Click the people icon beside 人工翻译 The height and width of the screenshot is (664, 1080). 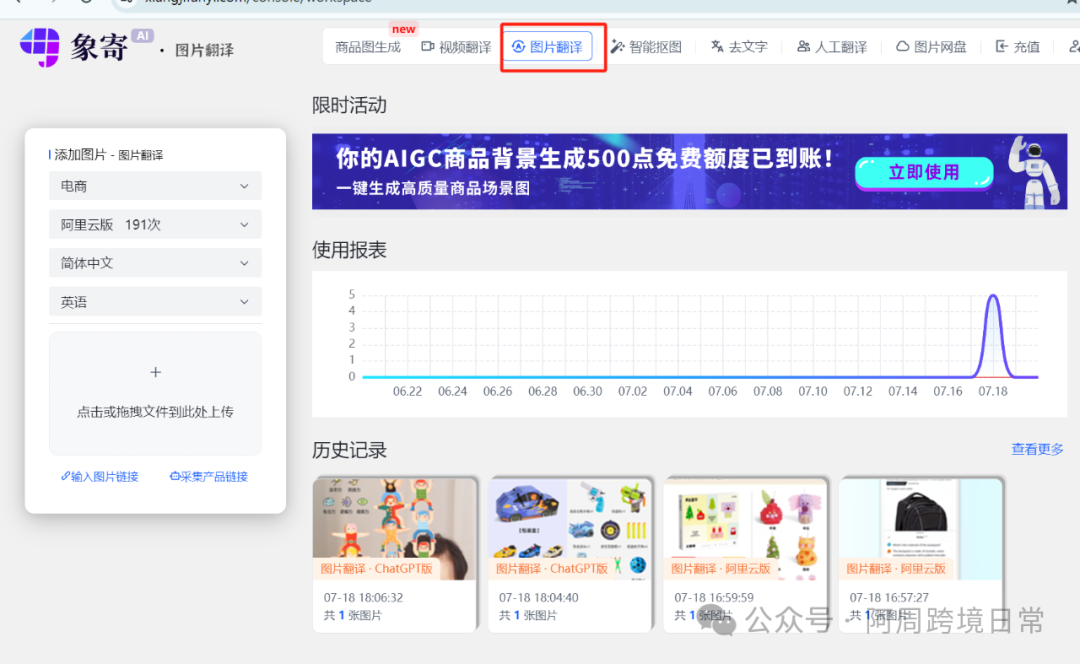[803, 46]
